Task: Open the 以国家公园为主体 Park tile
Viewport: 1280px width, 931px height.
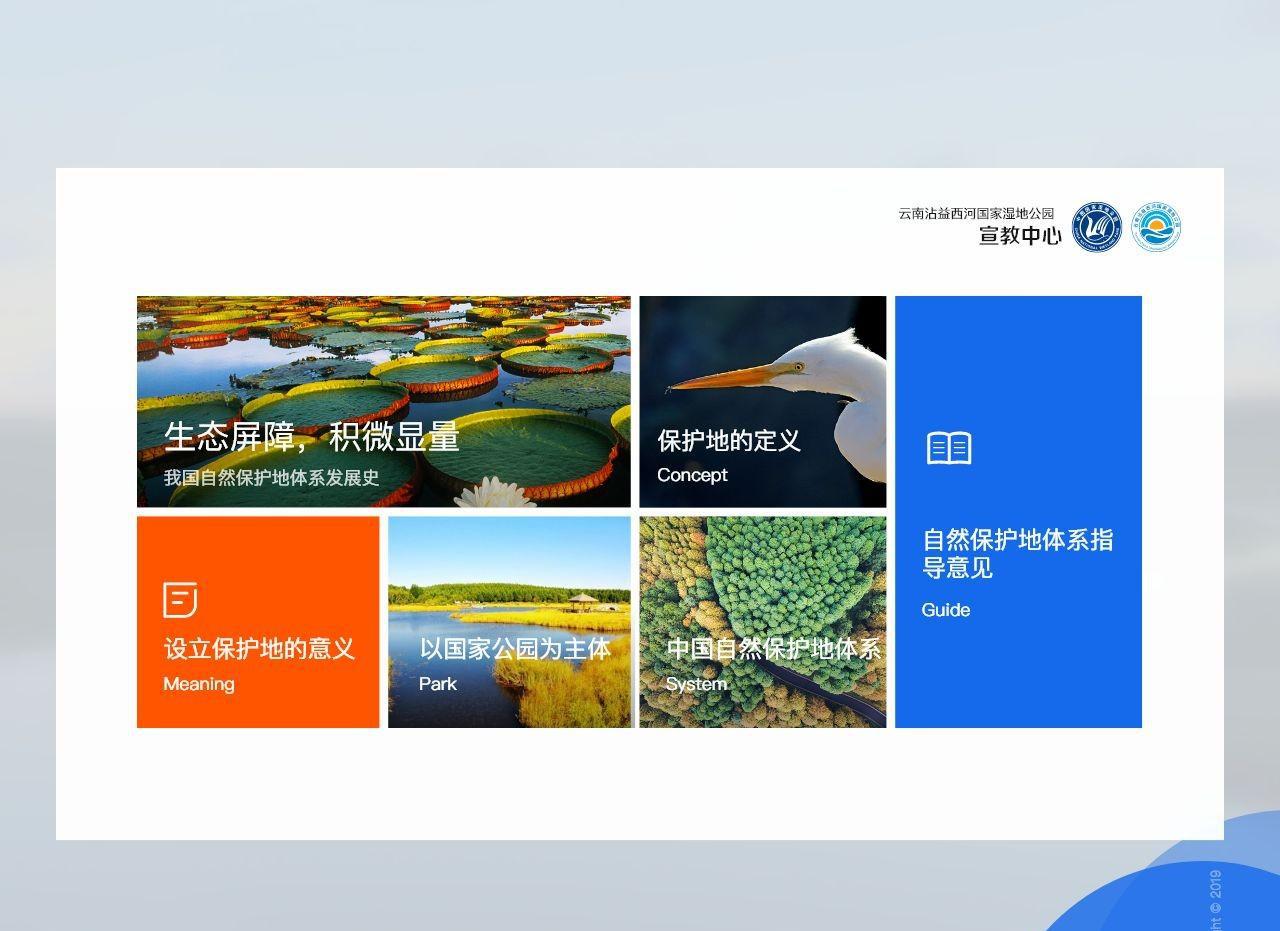Action: pos(510,622)
